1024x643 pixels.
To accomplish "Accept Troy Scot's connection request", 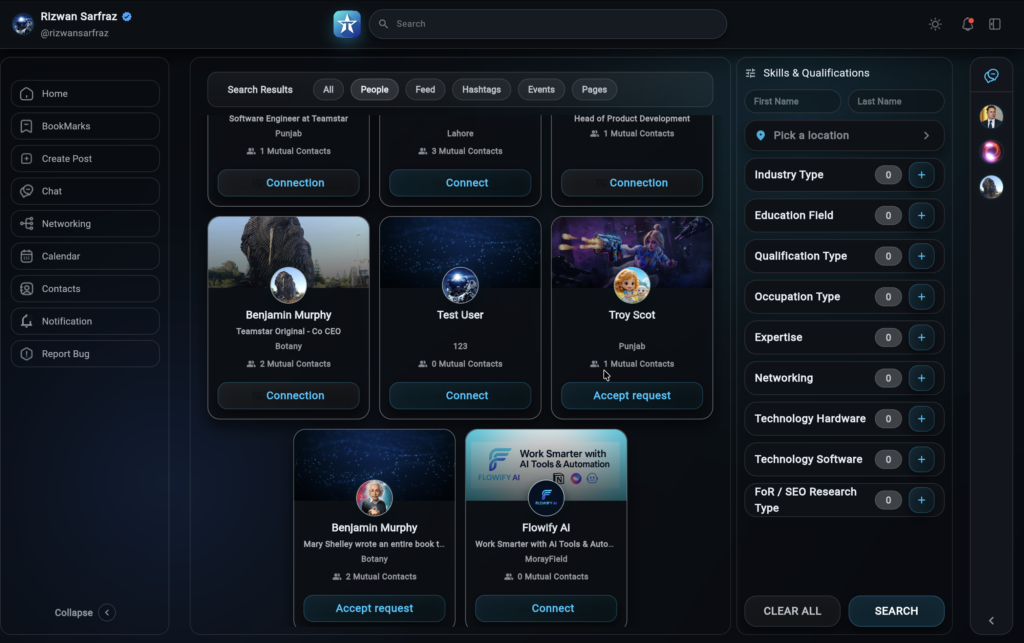I will point(631,395).
